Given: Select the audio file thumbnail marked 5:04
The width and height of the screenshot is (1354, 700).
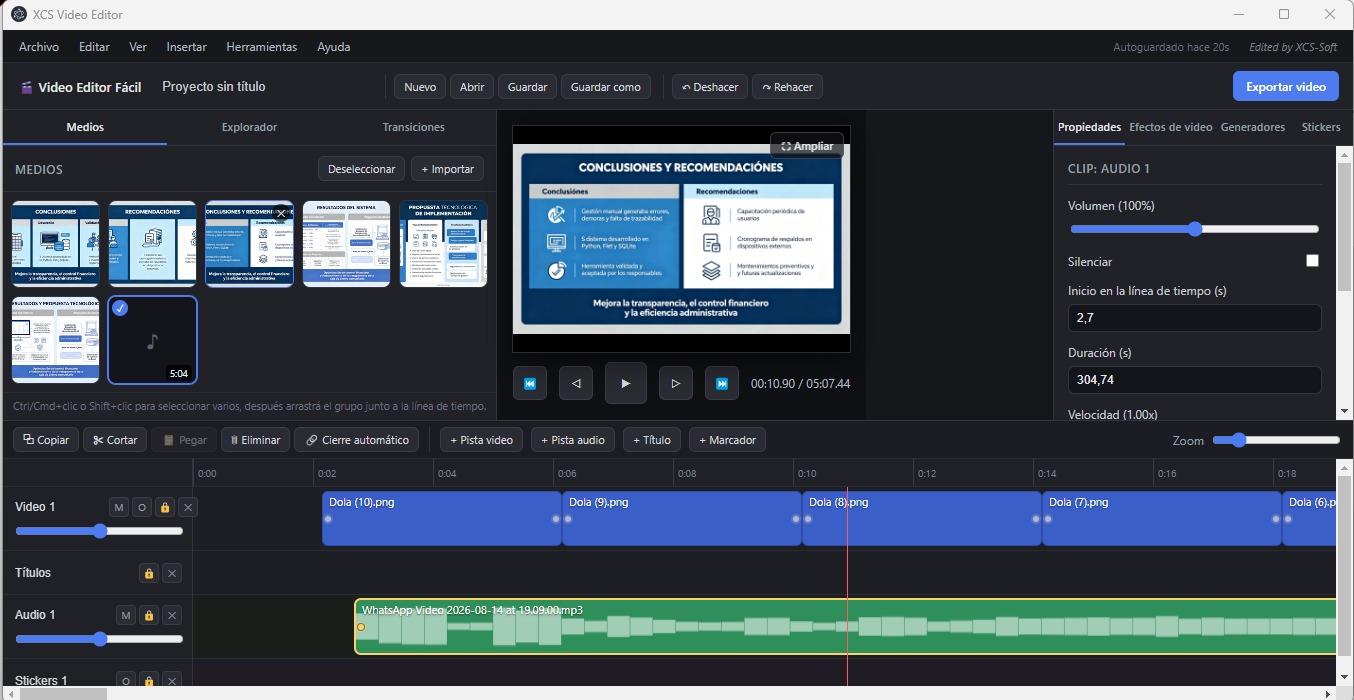Looking at the screenshot, I should pyautogui.click(x=152, y=340).
